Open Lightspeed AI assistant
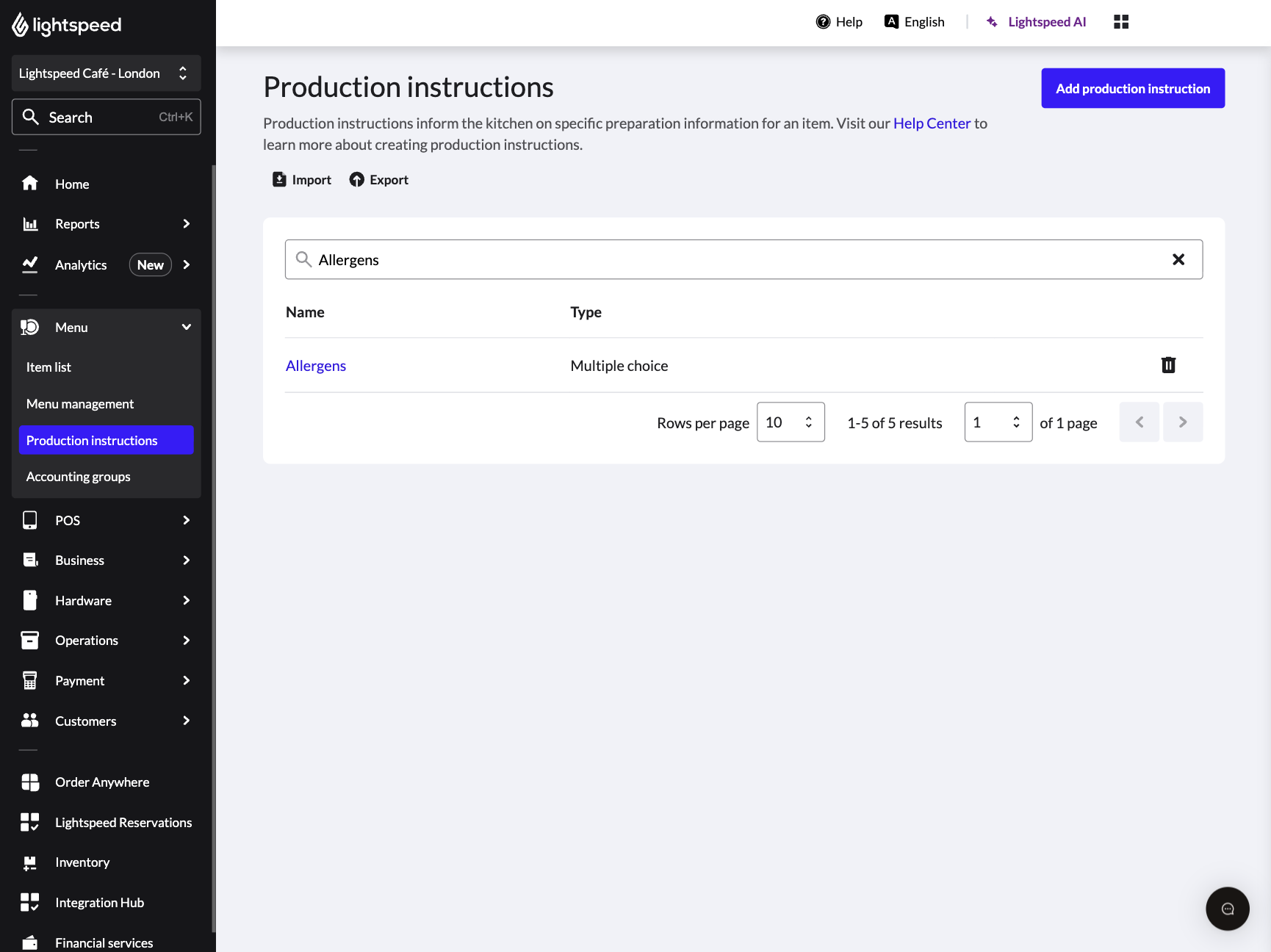The image size is (1271, 952). pyautogui.click(x=1036, y=22)
